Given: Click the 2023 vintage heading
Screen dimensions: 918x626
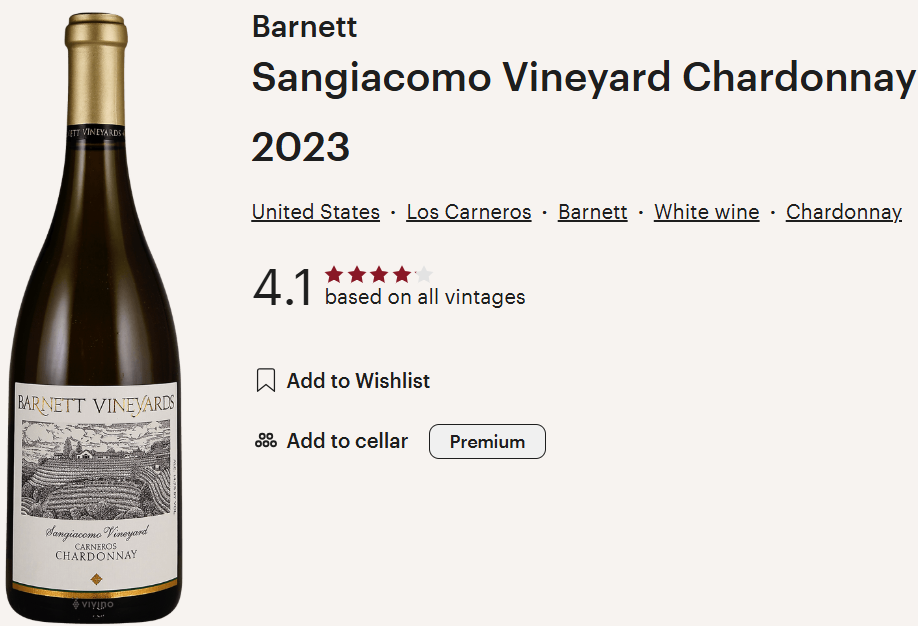Looking at the screenshot, I should click(x=300, y=146).
